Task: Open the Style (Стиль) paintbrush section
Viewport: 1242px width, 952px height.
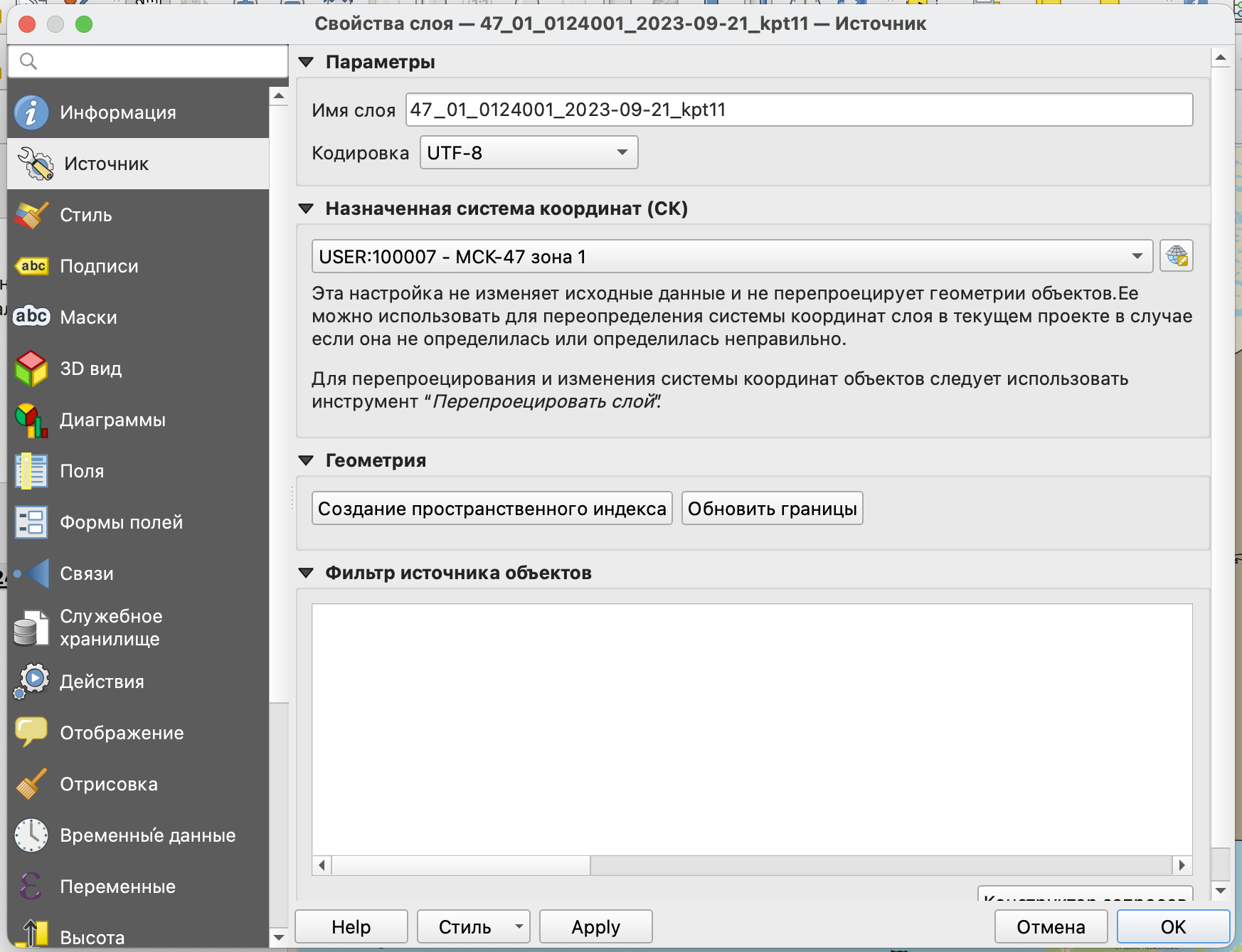Action: click(x=31, y=215)
